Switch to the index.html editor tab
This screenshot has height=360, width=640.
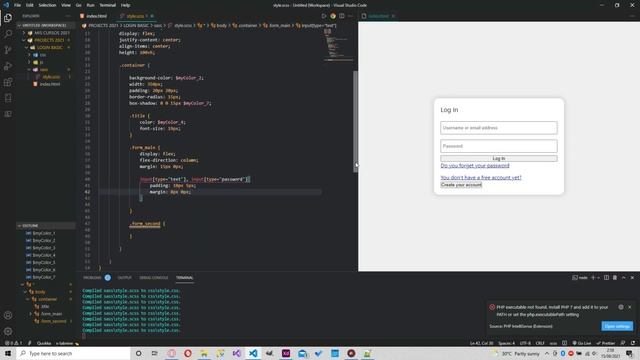[96, 16]
